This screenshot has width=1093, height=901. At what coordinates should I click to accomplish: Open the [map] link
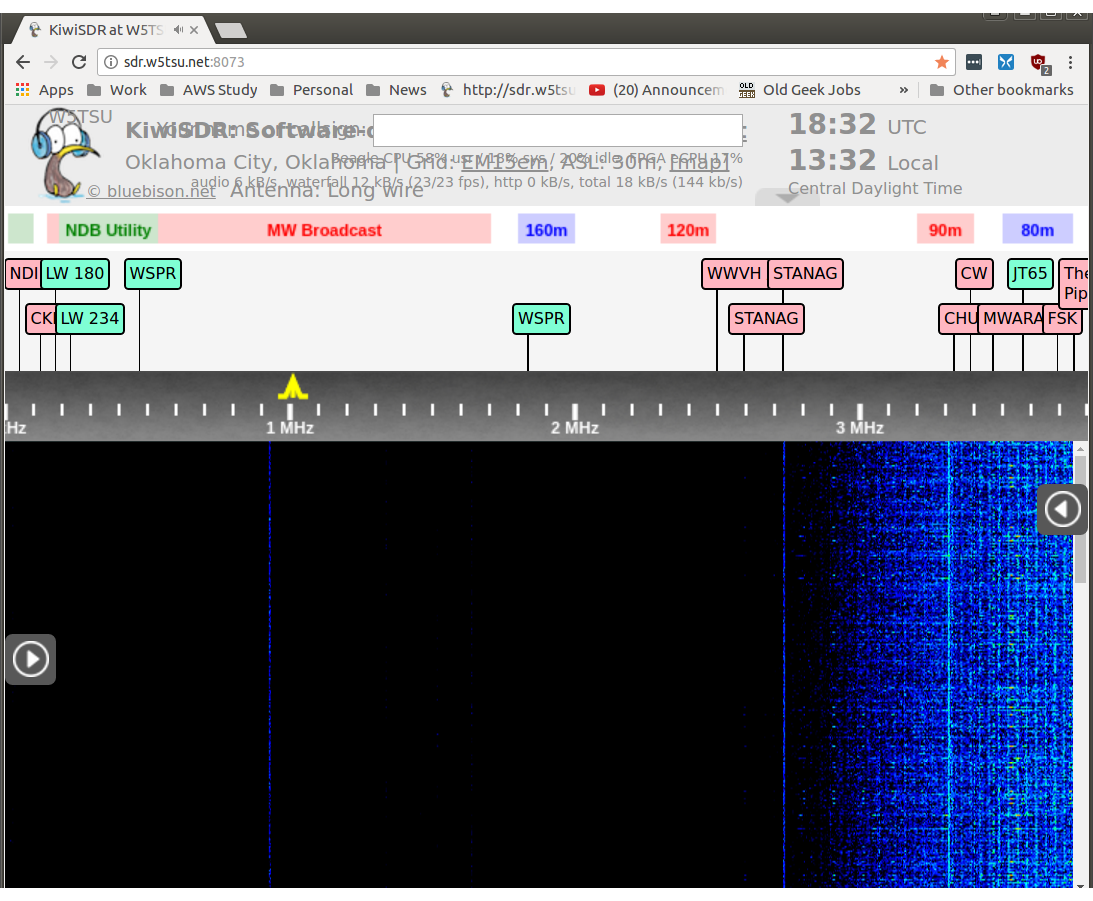[x=699, y=162]
